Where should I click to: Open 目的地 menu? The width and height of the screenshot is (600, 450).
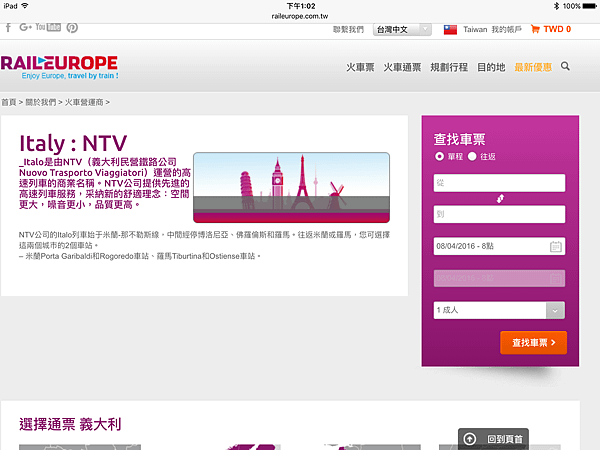[491, 67]
